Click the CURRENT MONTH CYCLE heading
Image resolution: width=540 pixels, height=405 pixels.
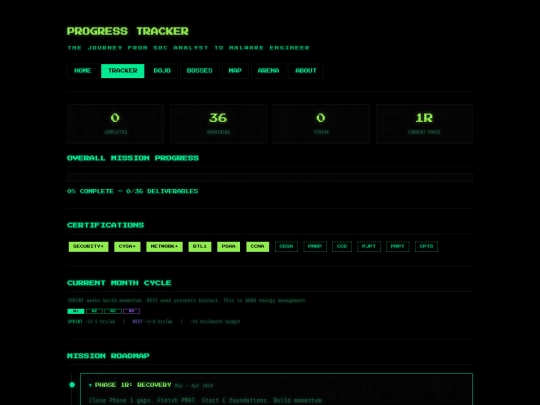(x=119, y=283)
